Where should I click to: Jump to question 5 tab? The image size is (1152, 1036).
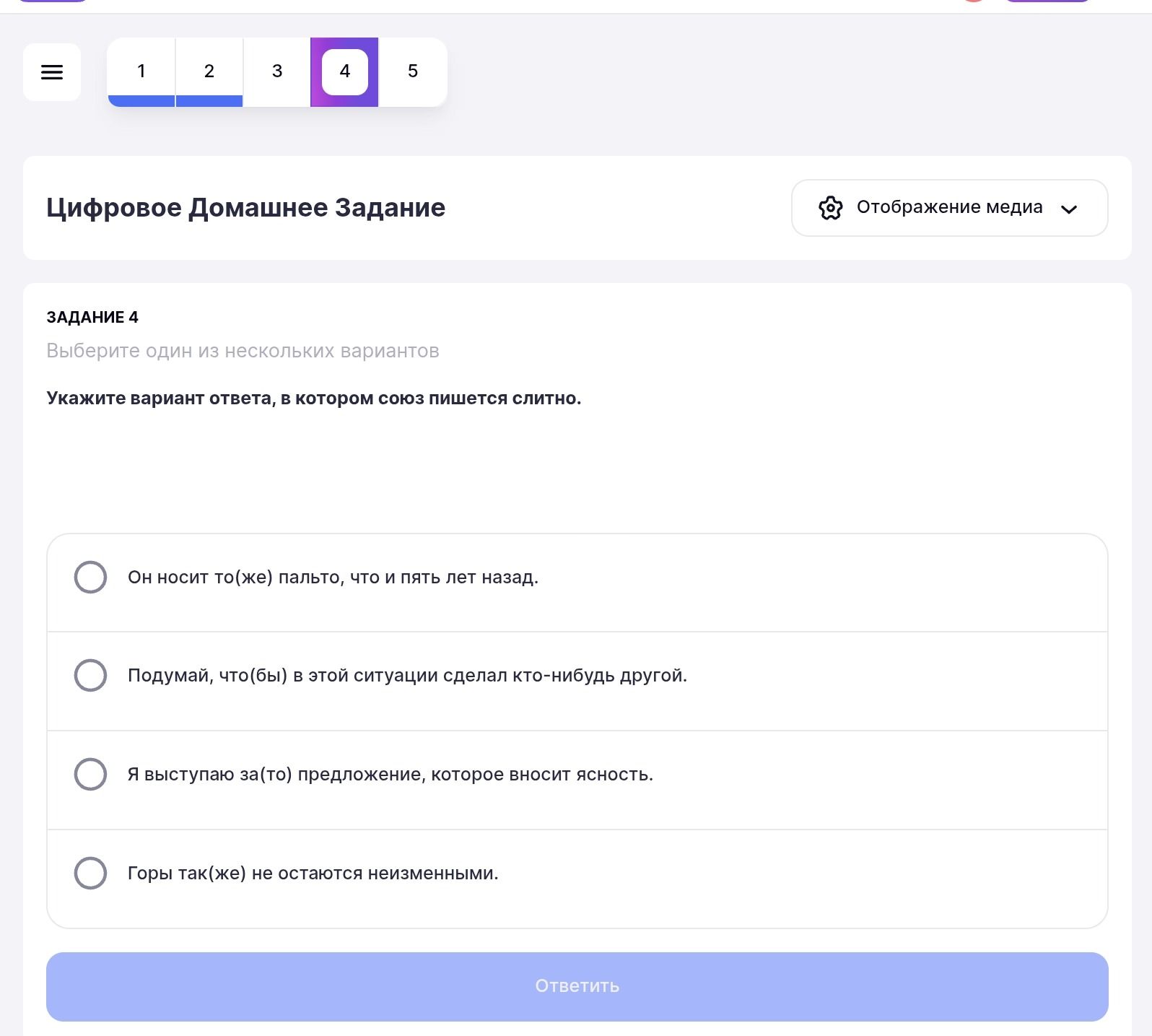[x=413, y=71]
